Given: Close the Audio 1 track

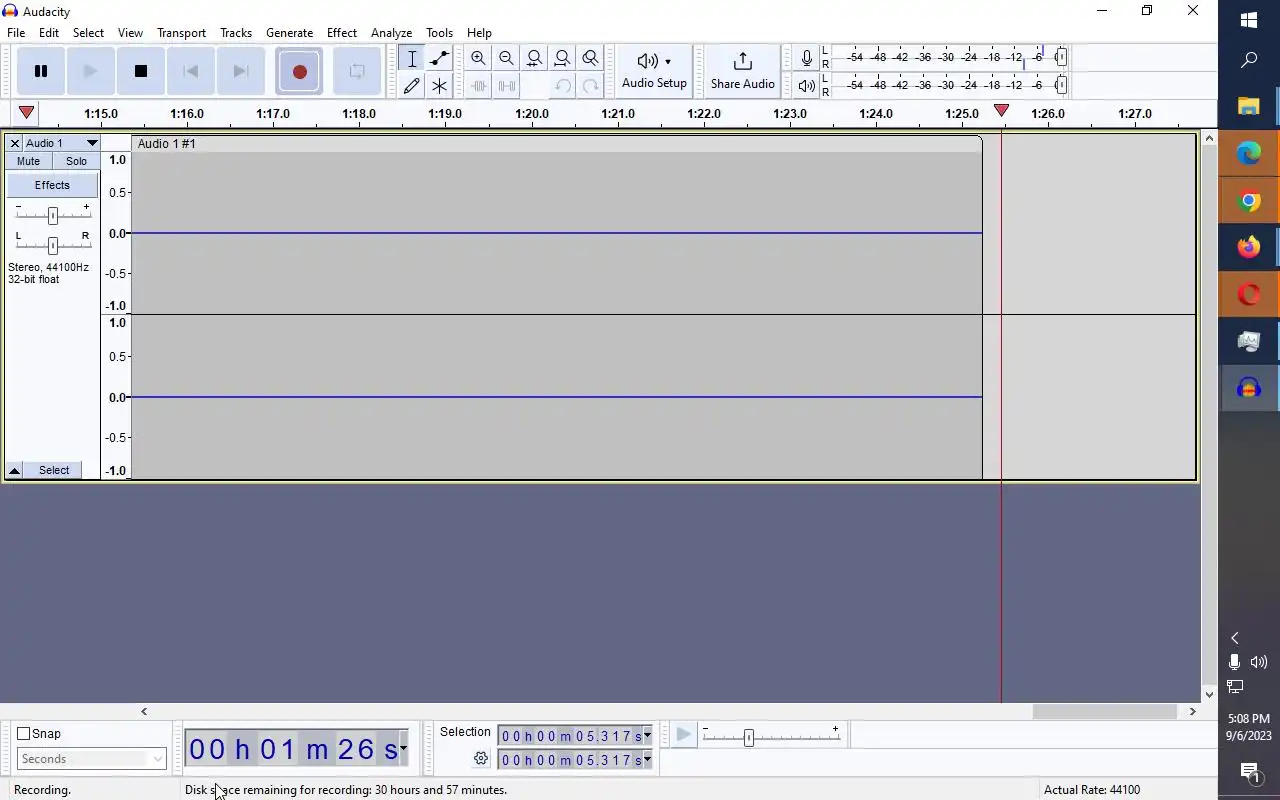Looking at the screenshot, I should pyautogui.click(x=15, y=144).
